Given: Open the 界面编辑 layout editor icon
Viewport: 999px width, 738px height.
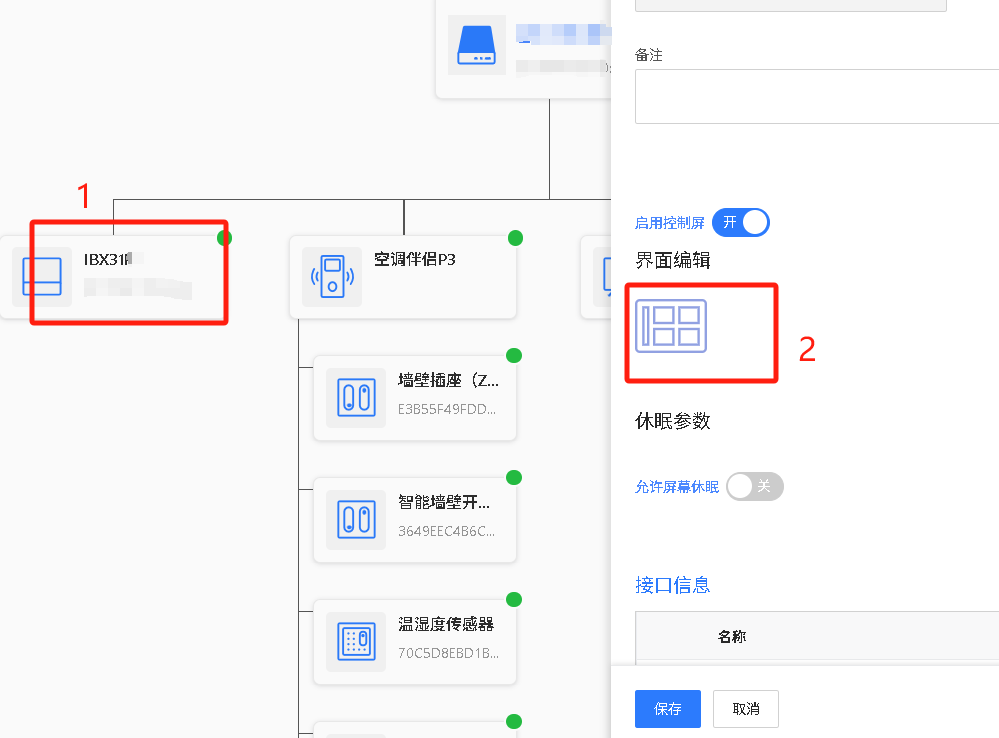Looking at the screenshot, I should (x=671, y=326).
